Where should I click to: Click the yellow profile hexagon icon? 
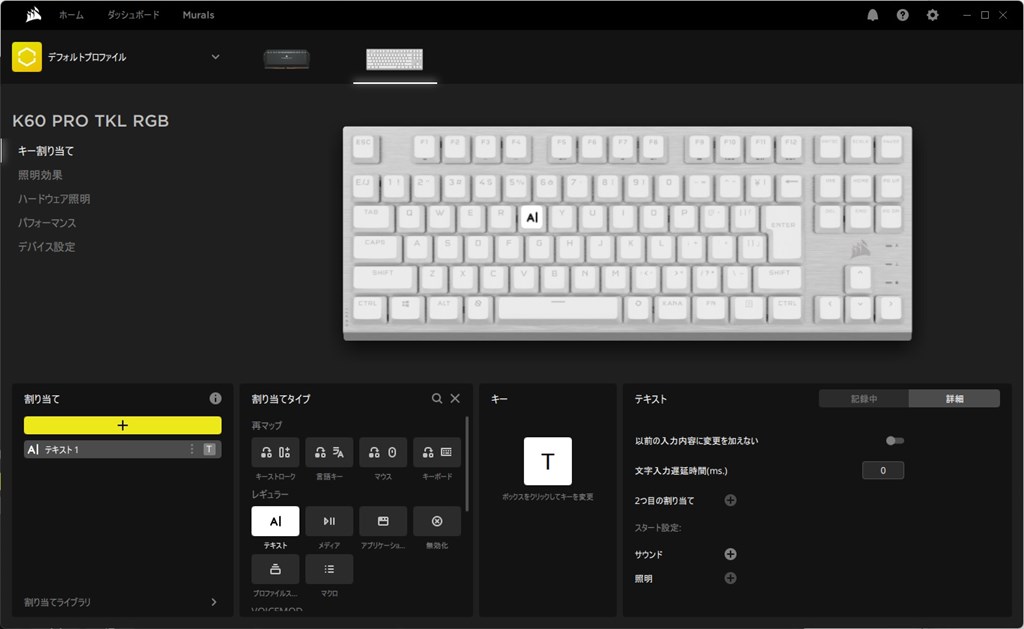tap(27, 57)
